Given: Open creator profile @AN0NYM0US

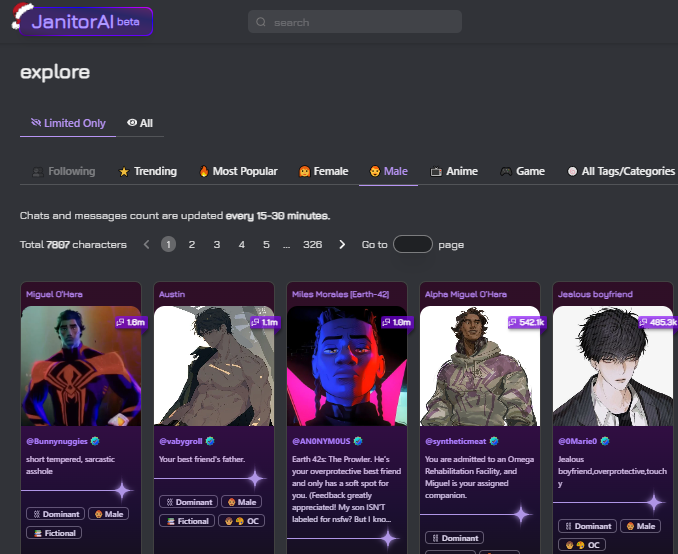Looking at the screenshot, I should pos(321,441).
